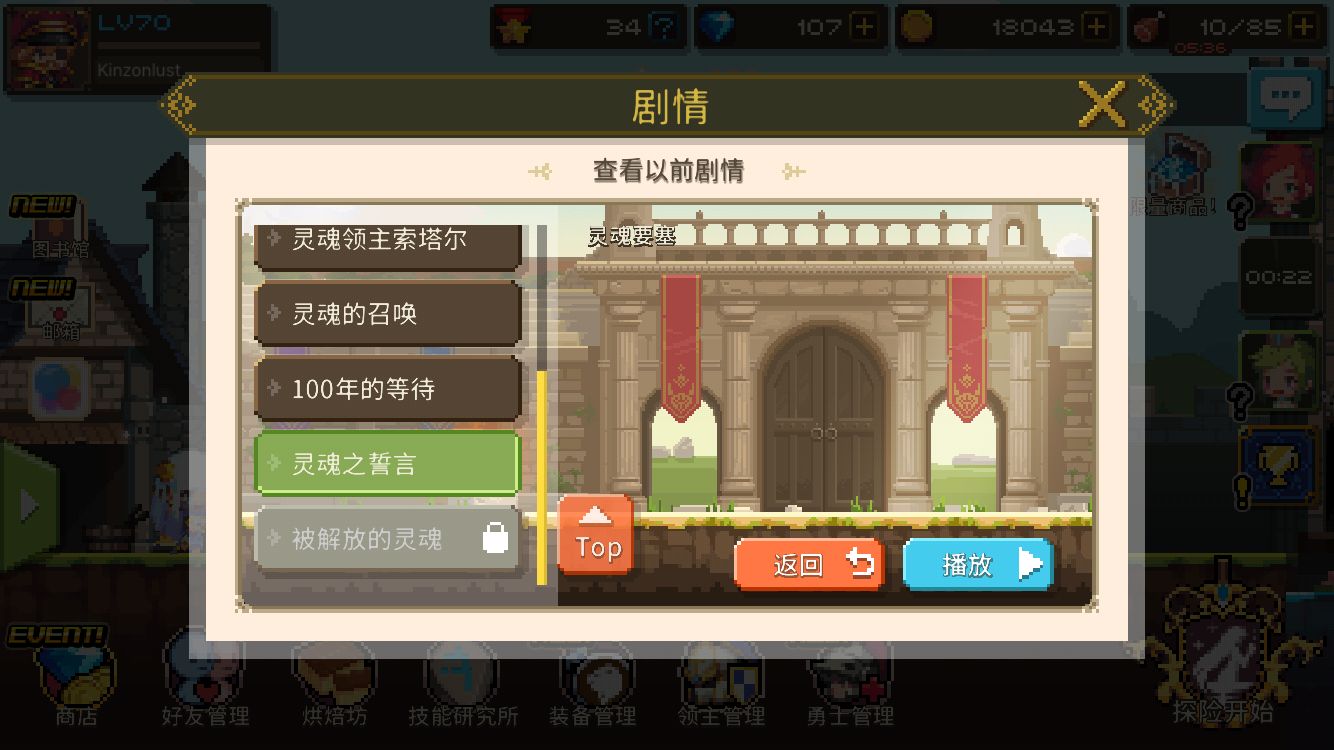Click the 返回 back button

click(x=810, y=564)
